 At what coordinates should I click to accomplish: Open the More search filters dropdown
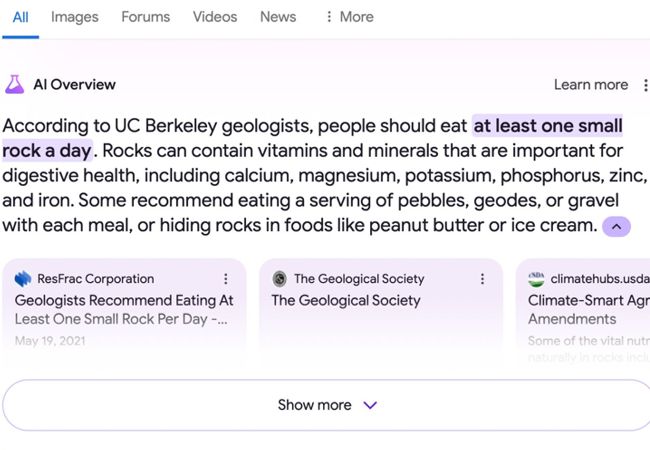350,17
